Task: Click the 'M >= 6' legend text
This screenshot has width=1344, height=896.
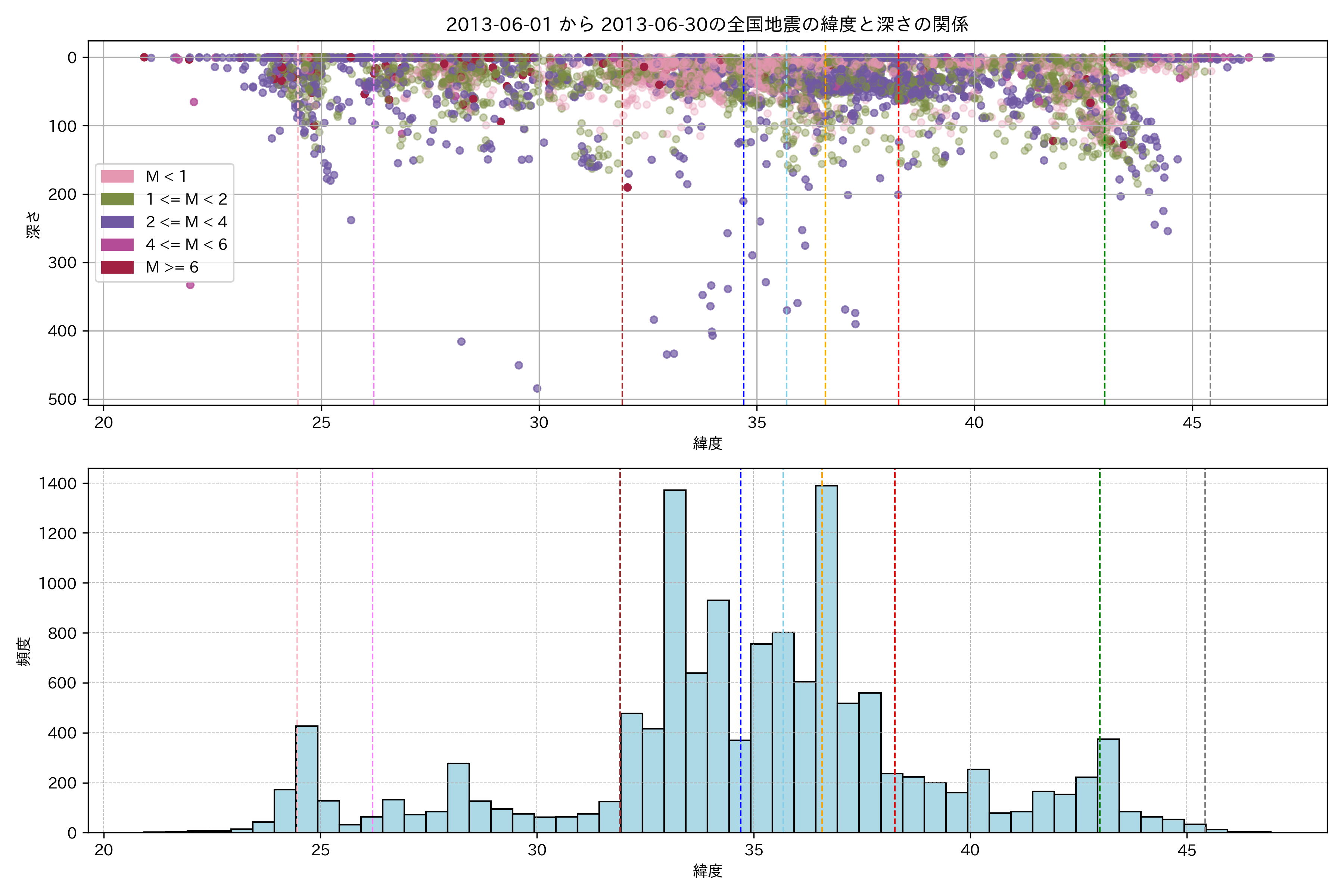Action: pyautogui.click(x=172, y=267)
